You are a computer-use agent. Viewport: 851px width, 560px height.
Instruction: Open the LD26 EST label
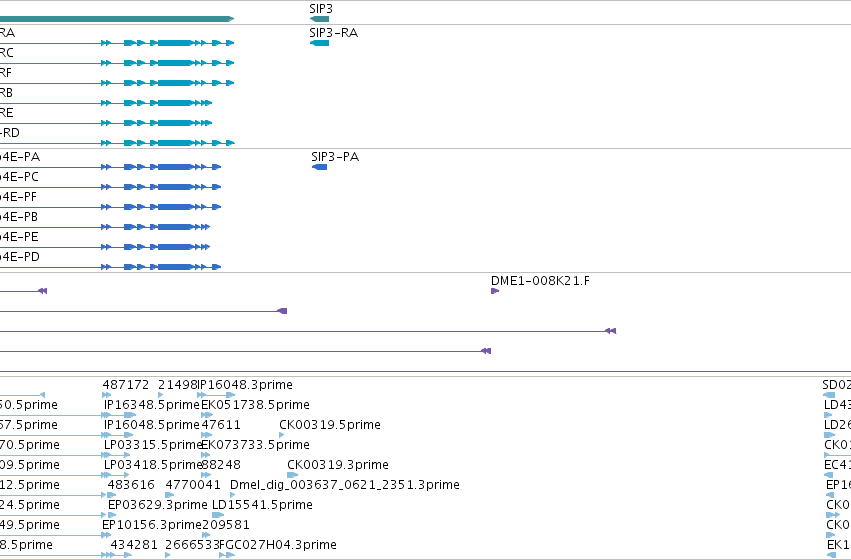tap(837, 425)
